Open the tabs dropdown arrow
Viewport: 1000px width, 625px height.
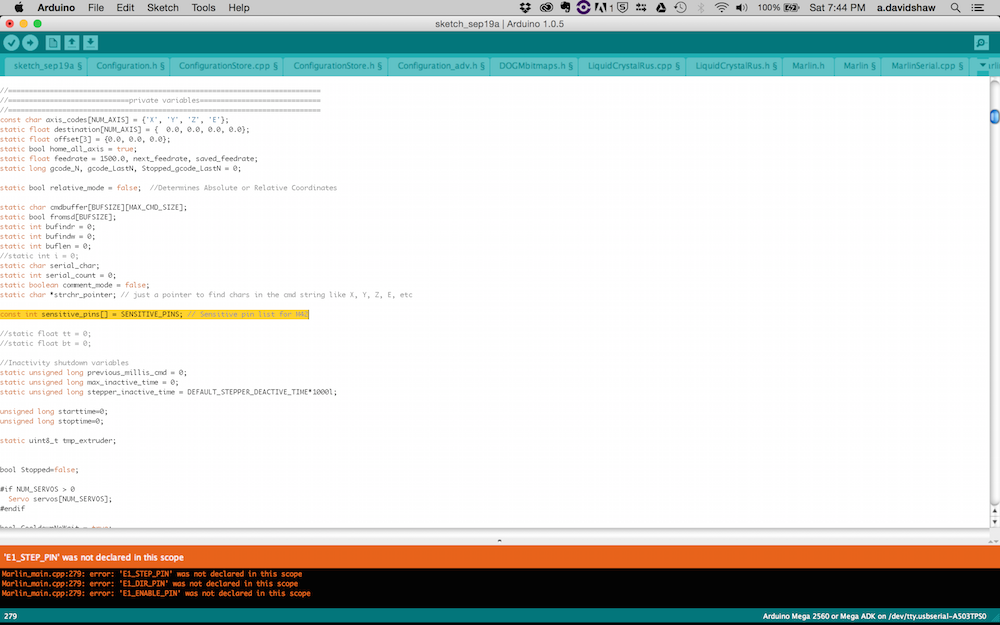[x=983, y=65]
